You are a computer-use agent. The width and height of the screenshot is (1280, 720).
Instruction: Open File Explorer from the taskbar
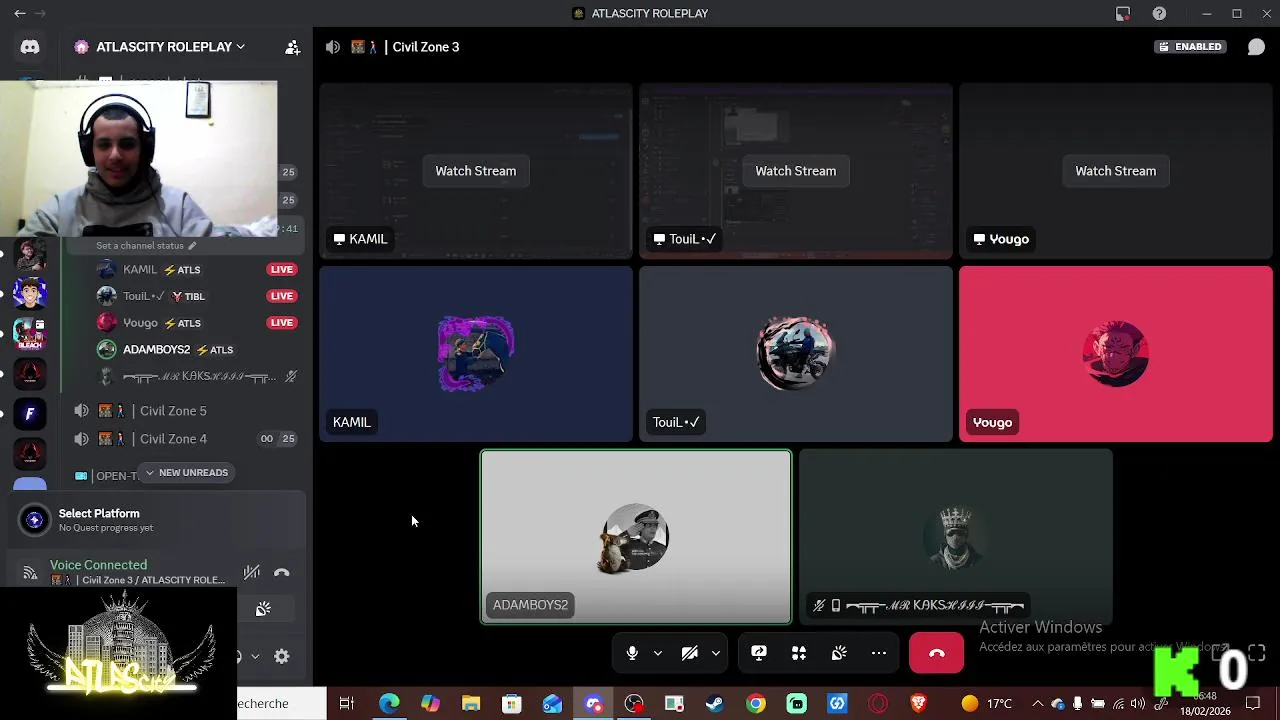pos(471,704)
